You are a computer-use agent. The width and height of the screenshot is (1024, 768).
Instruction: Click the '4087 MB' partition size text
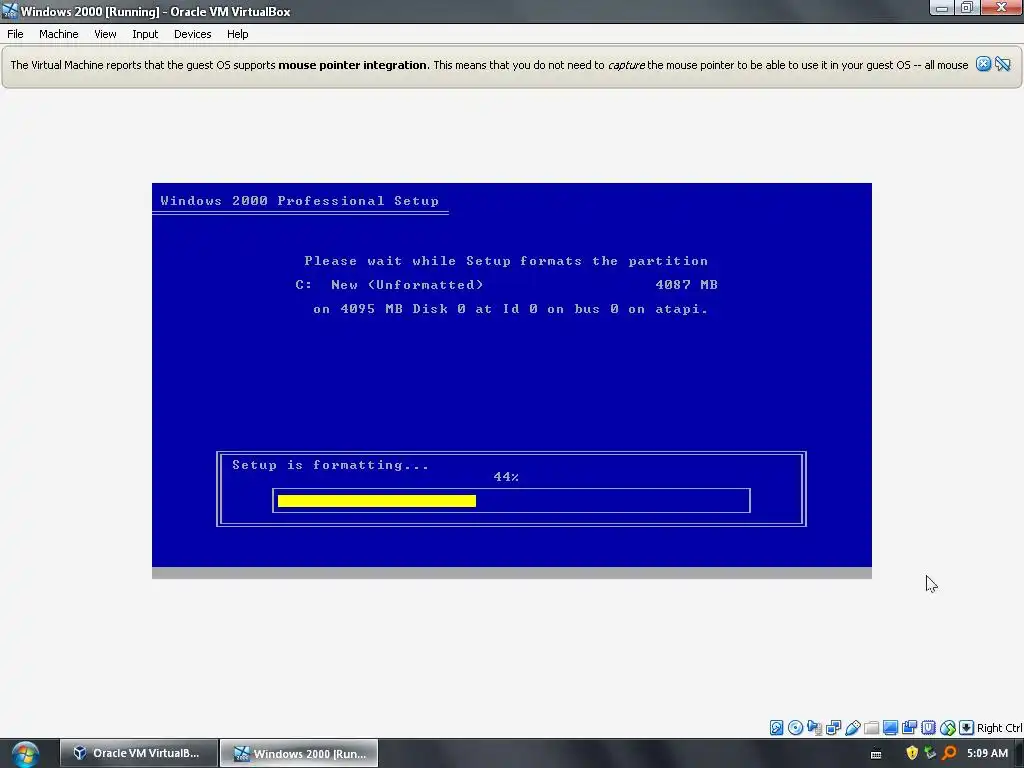pyautogui.click(x=686, y=285)
